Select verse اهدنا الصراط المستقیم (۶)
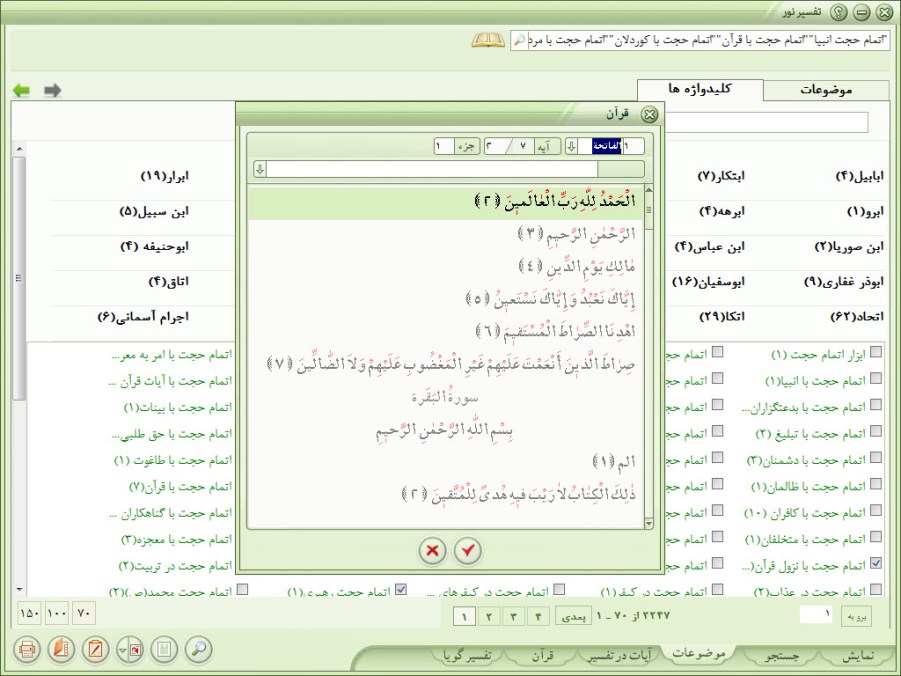The image size is (901, 676). point(555,332)
